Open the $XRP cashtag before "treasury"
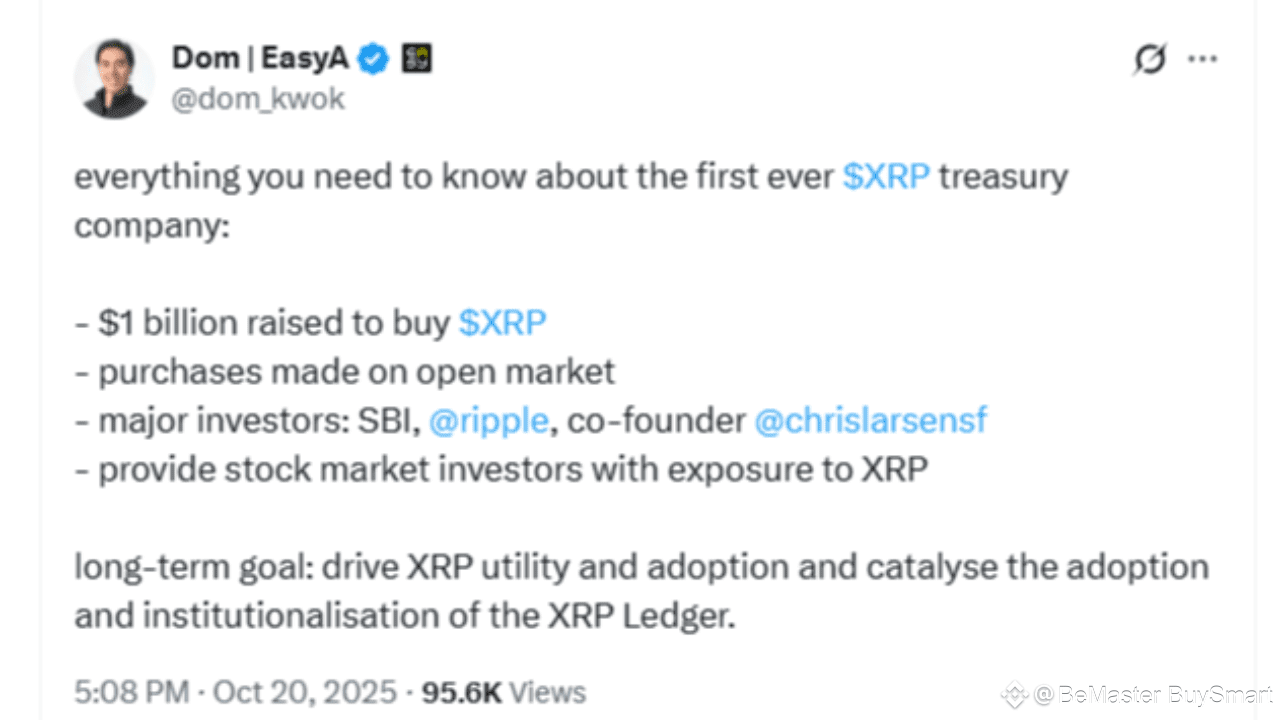 tap(887, 177)
